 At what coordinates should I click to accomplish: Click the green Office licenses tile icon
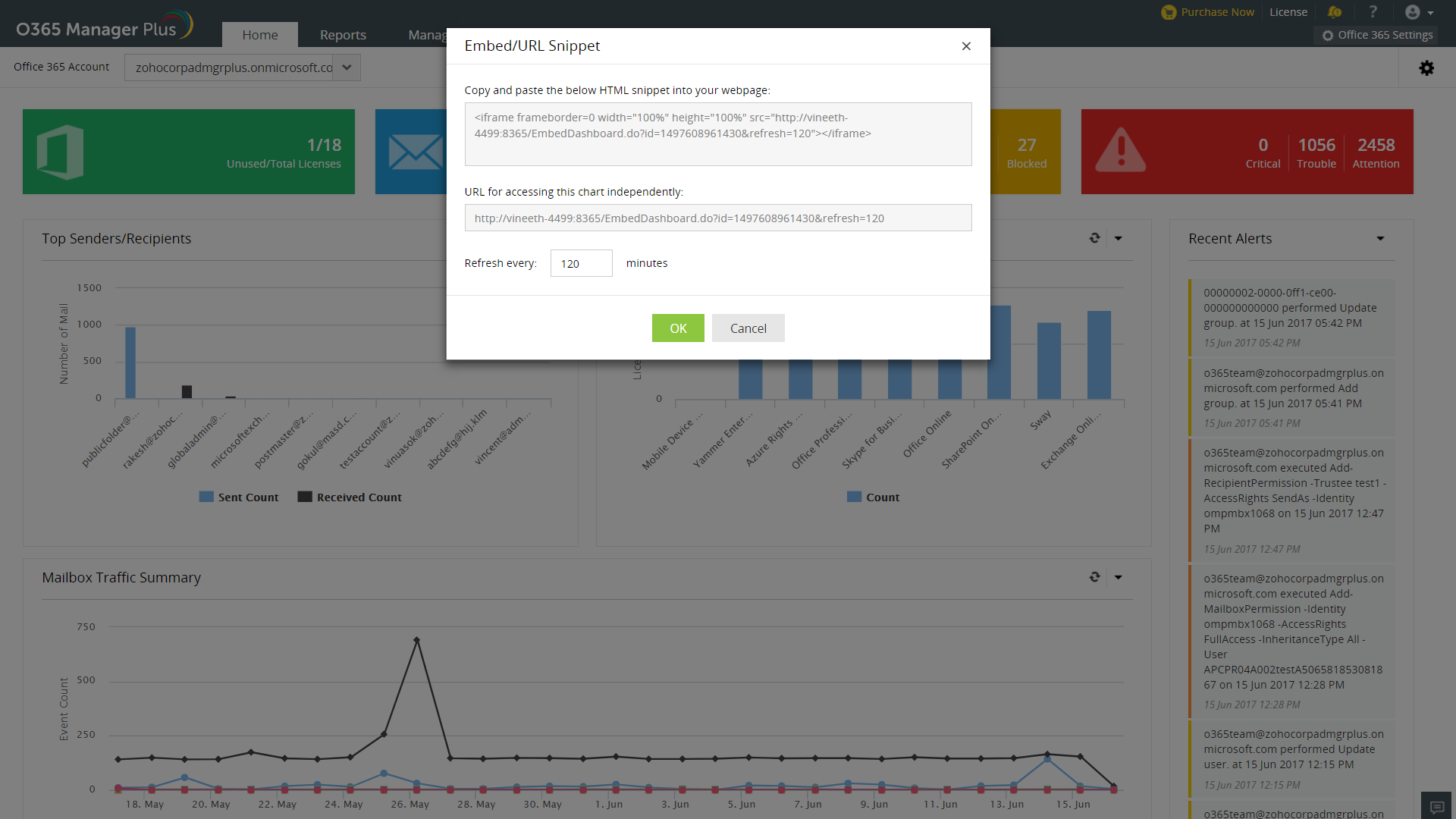point(61,152)
